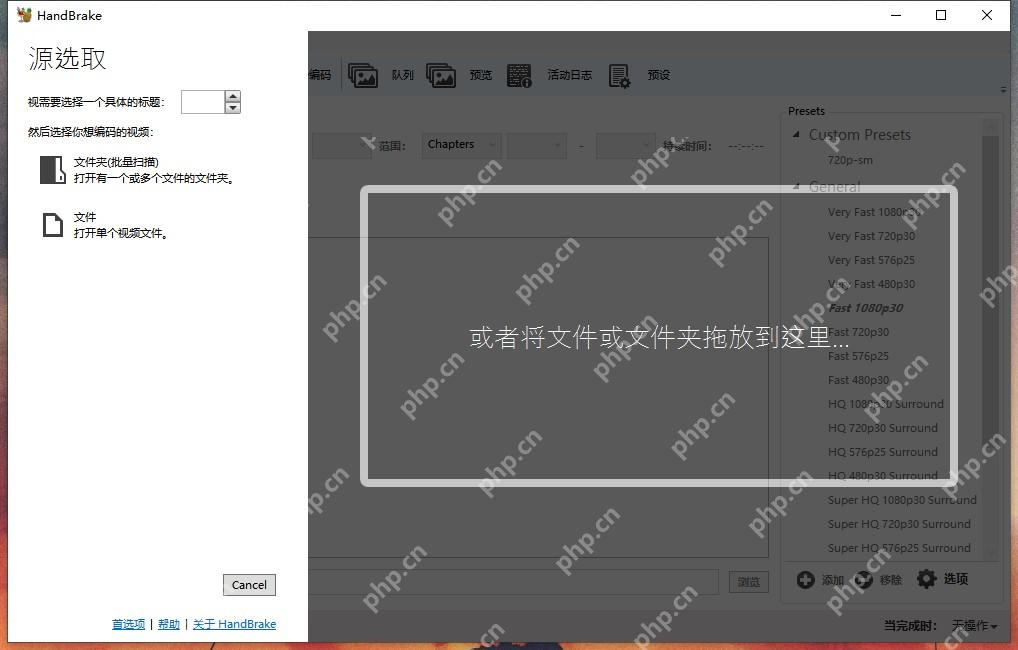Open the 关于 HandBrake about link
Screen dimensions: 1018x650
tap(234, 624)
